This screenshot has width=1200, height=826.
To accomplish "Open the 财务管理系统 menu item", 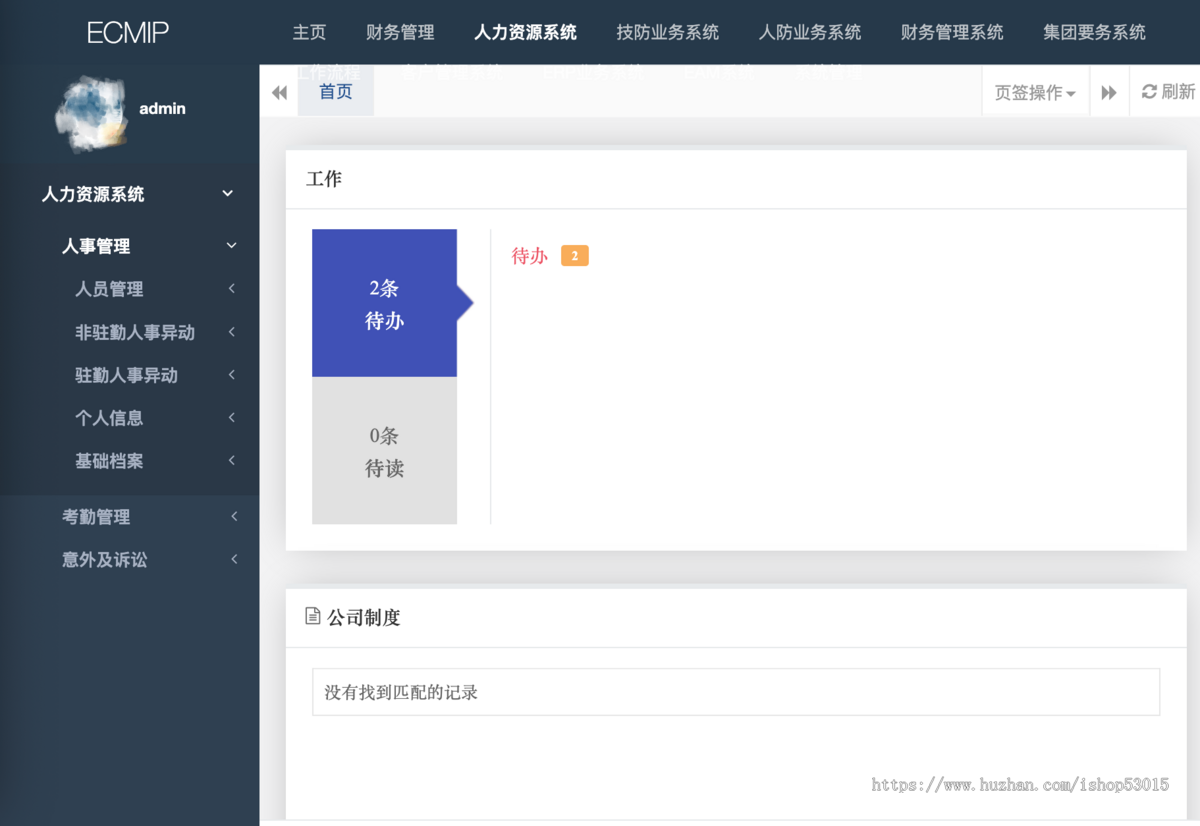I will (x=951, y=32).
